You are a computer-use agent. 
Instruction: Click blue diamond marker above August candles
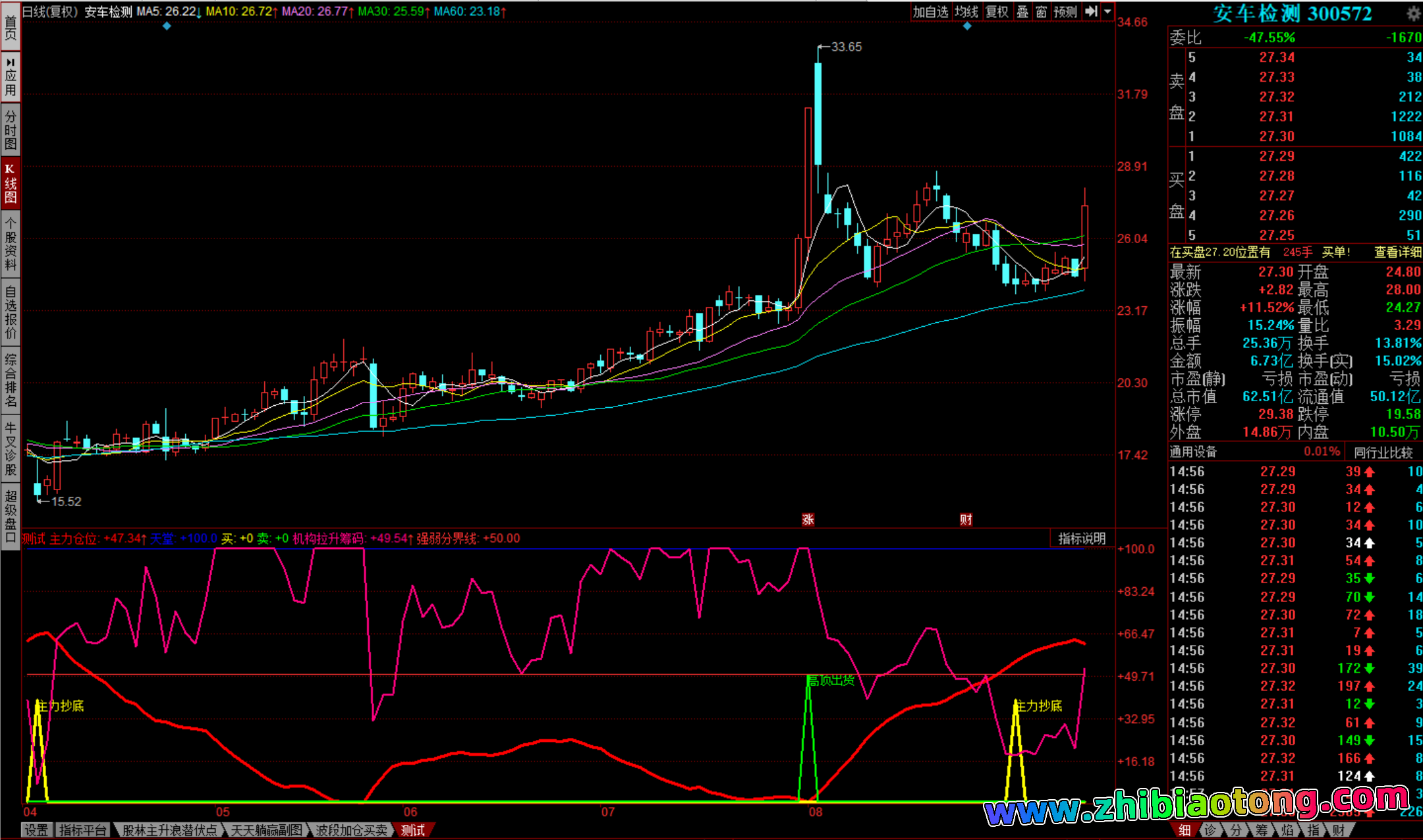[x=967, y=26]
